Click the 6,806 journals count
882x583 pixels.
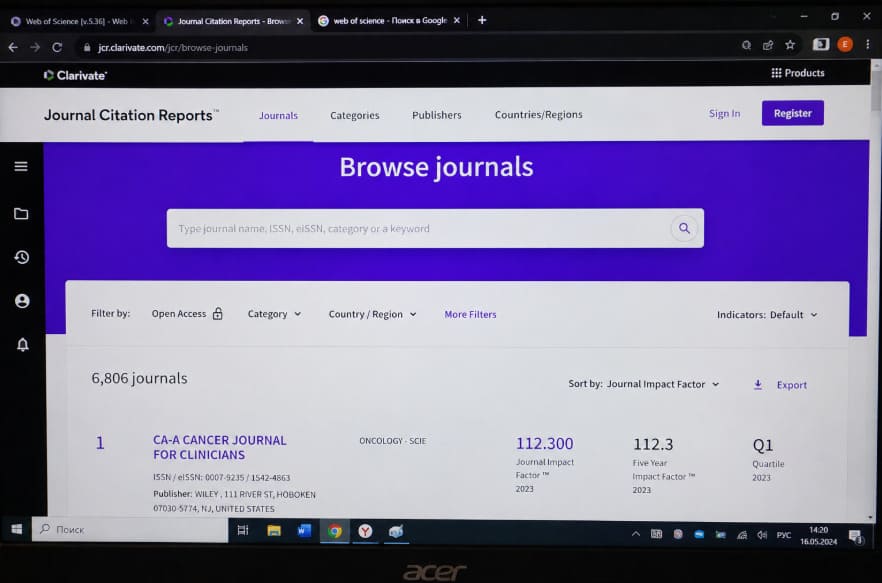point(140,378)
